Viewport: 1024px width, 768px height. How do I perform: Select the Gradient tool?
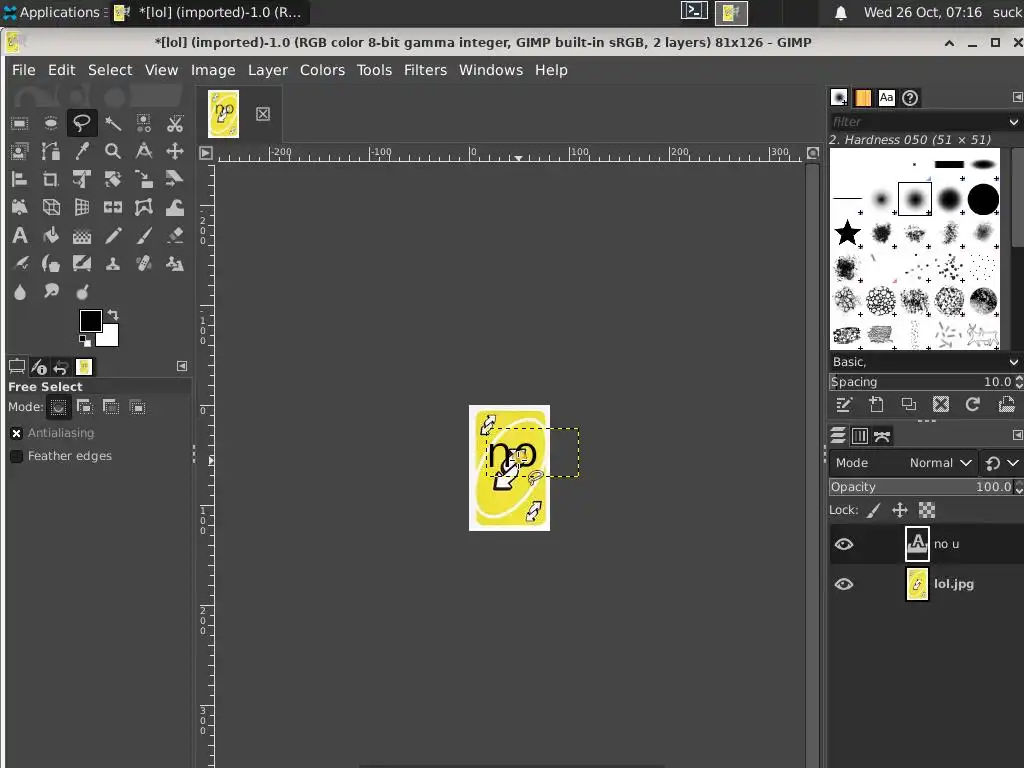tap(82, 236)
